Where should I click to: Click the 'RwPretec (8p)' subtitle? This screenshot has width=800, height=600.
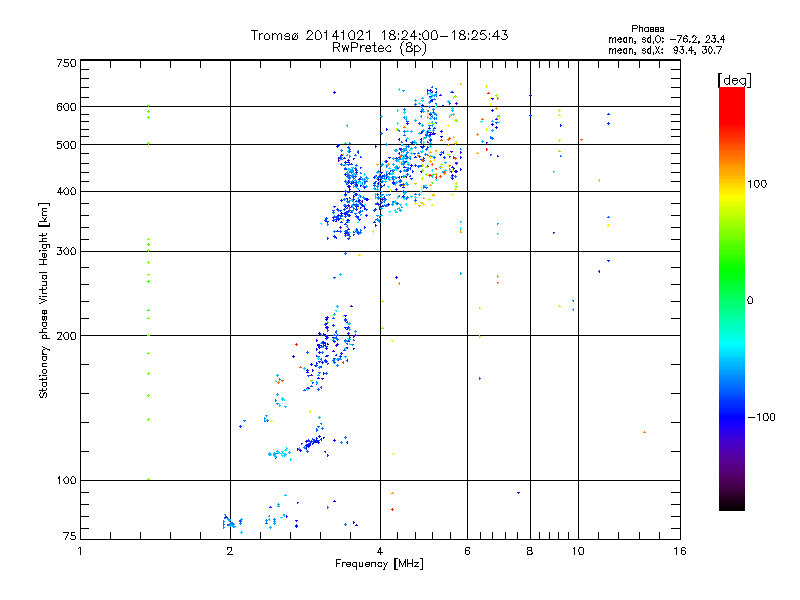pos(379,48)
